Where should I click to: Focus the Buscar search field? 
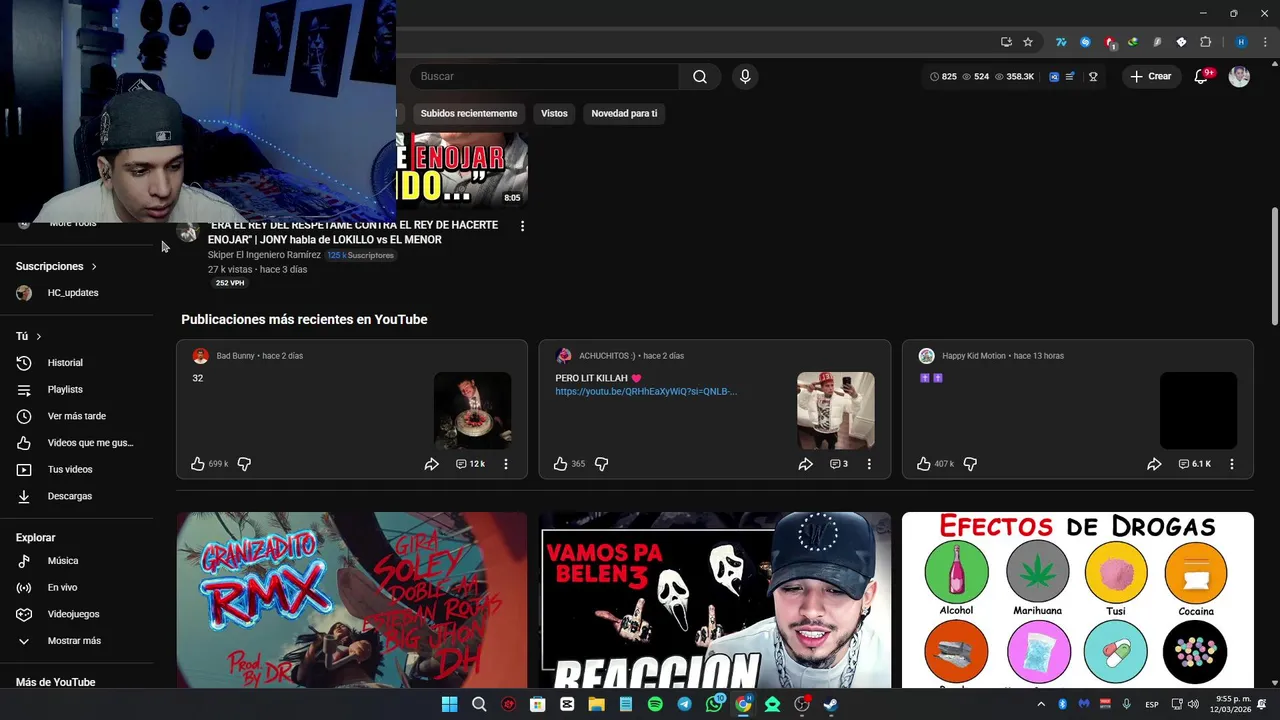tap(545, 76)
